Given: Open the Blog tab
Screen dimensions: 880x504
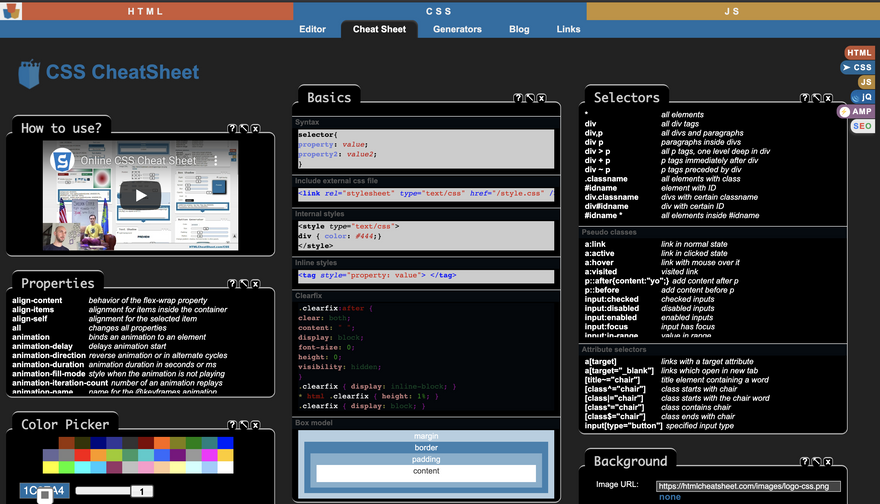Looking at the screenshot, I should click(519, 29).
